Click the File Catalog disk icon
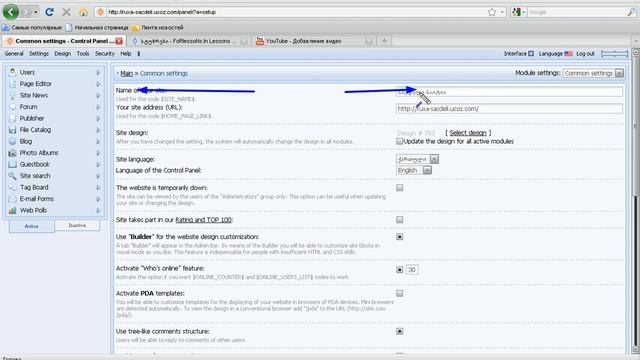The height and width of the screenshot is (360, 640). pyautogui.click(x=13, y=130)
